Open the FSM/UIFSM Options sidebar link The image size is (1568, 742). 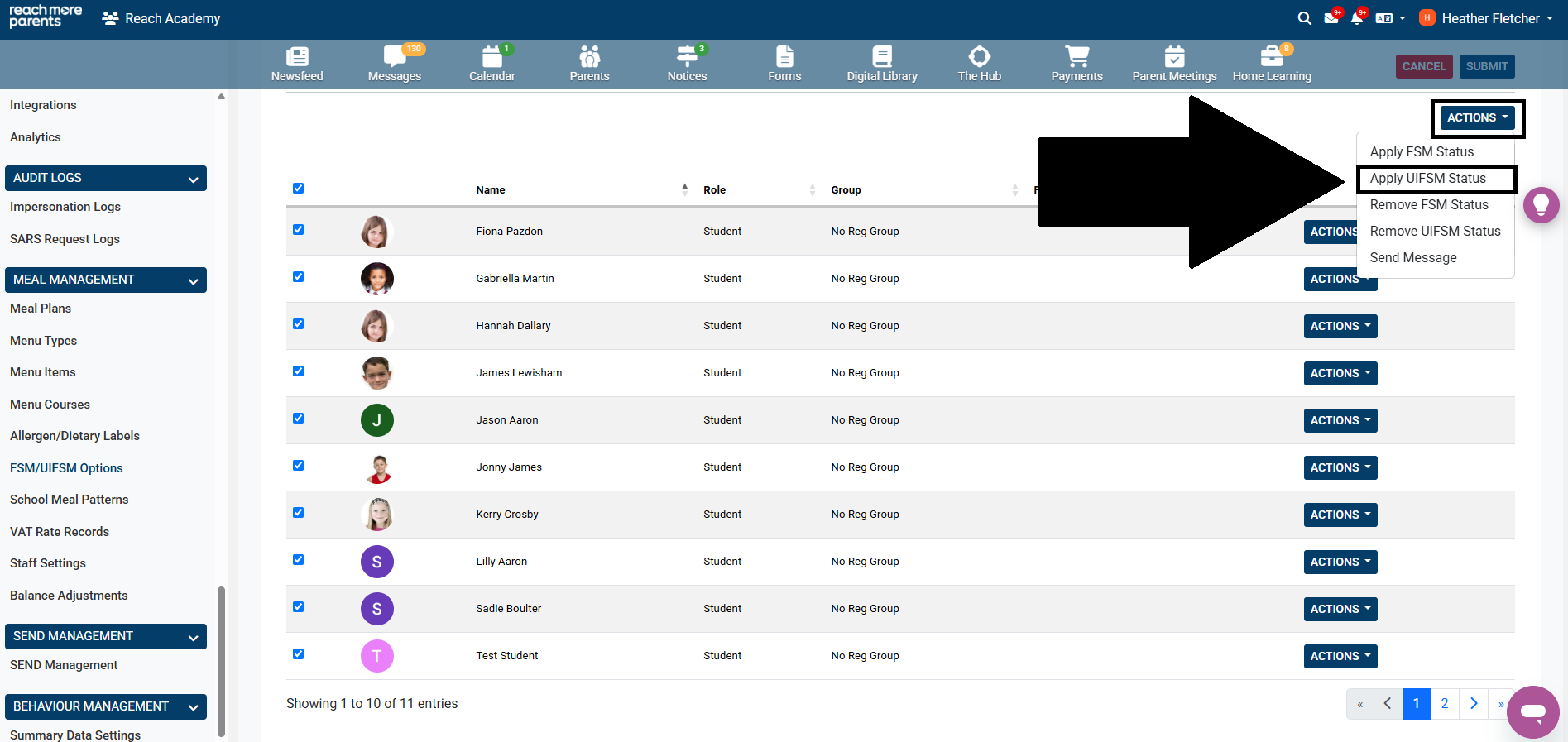click(x=66, y=468)
